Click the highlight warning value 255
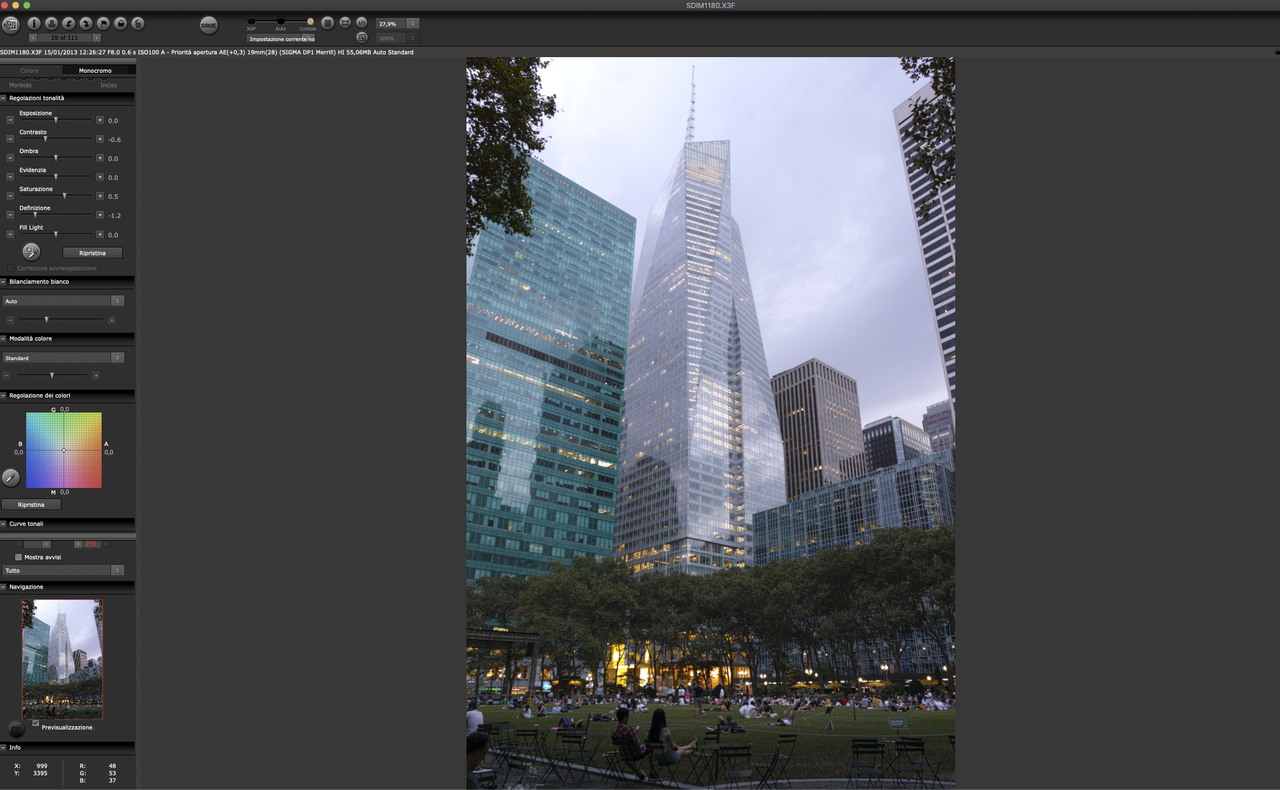Image resolution: width=1280 pixels, height=790 pixels. point(91,544)
